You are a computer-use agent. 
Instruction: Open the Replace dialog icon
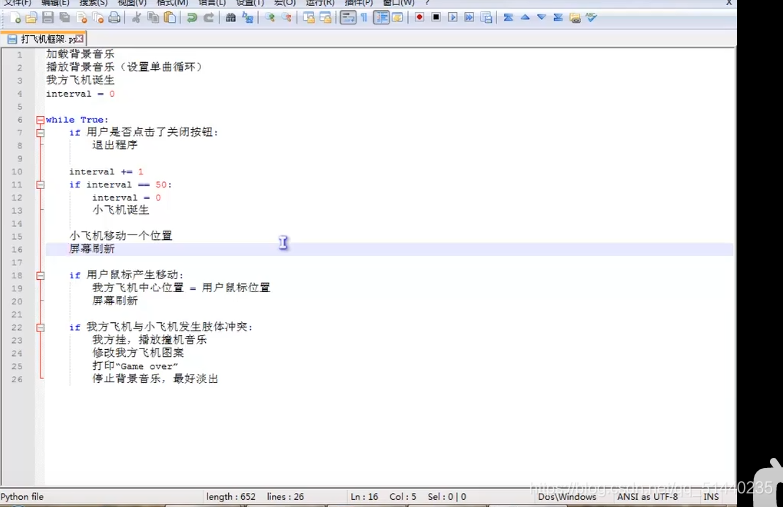(x=247, y=18)
